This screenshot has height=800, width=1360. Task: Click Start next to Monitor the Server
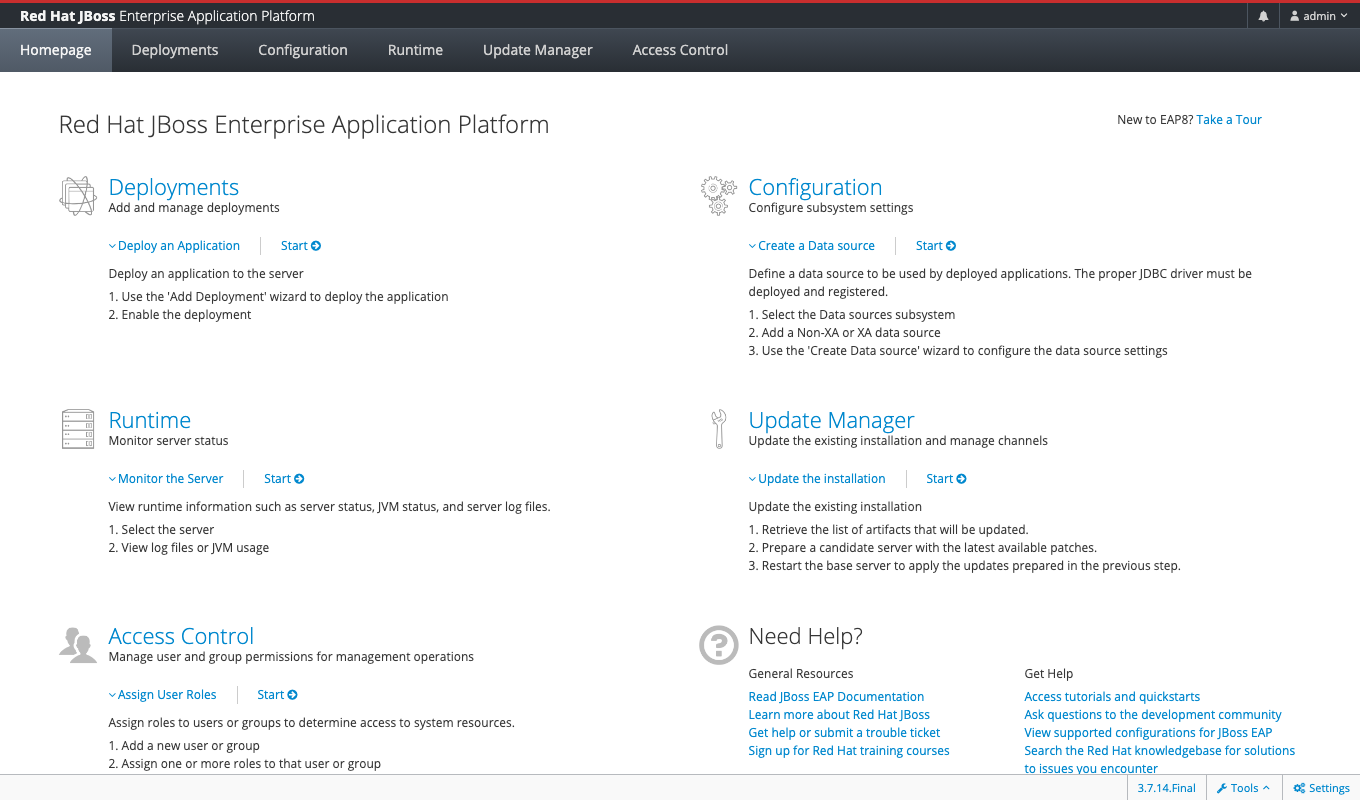pos(284,479)
